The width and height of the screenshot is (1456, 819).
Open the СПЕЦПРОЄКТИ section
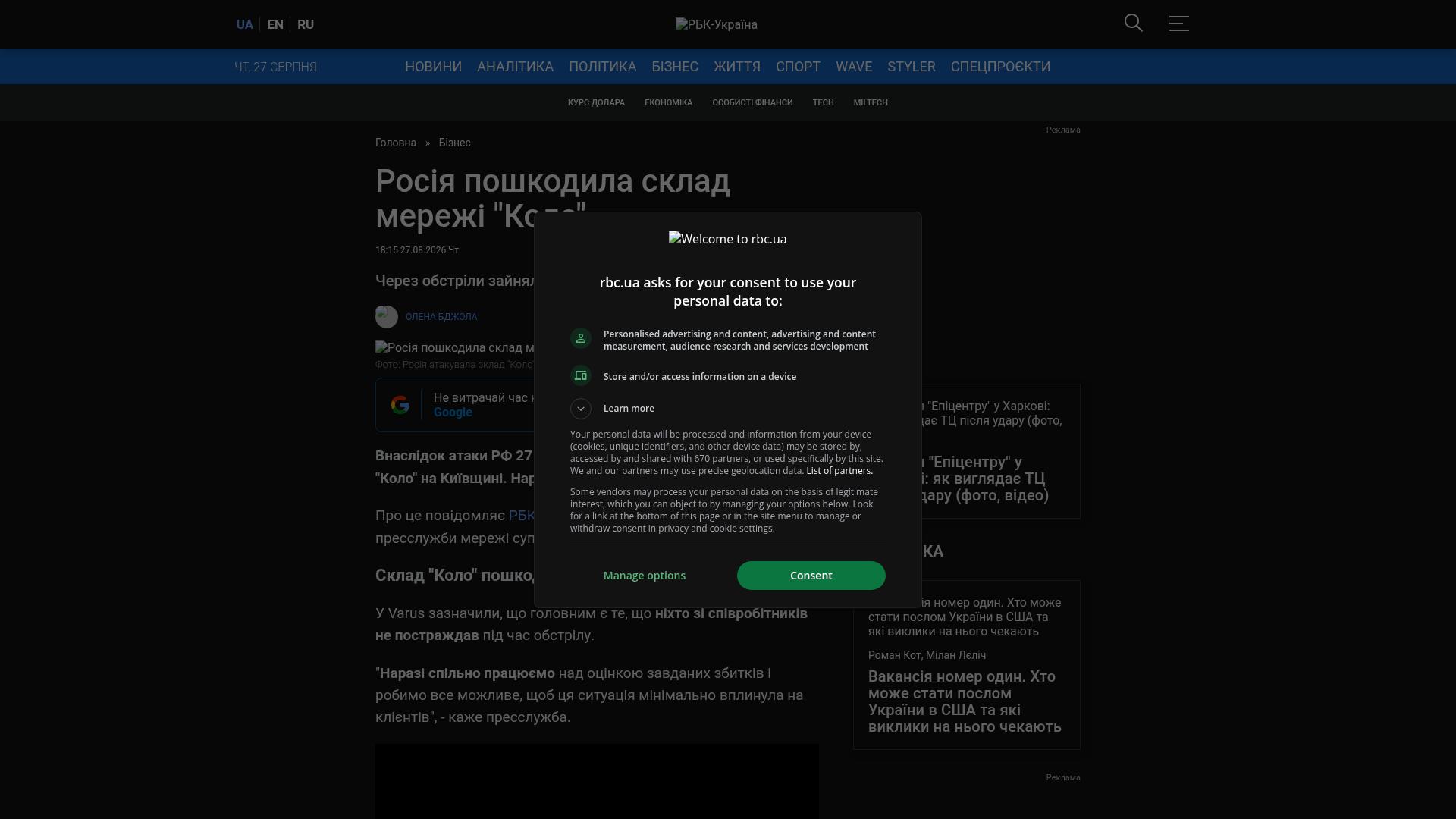pyautogui.click(x=1000, y=67)
